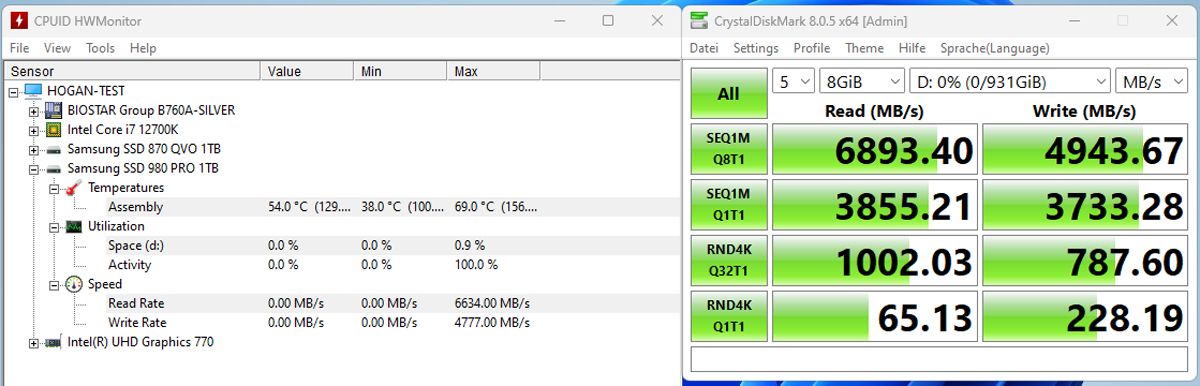This screenshot has width=1200, height=386.
Task: Open the Tools menu in HWMonitor
Action: pyautogui.click(x=100, y=48)
